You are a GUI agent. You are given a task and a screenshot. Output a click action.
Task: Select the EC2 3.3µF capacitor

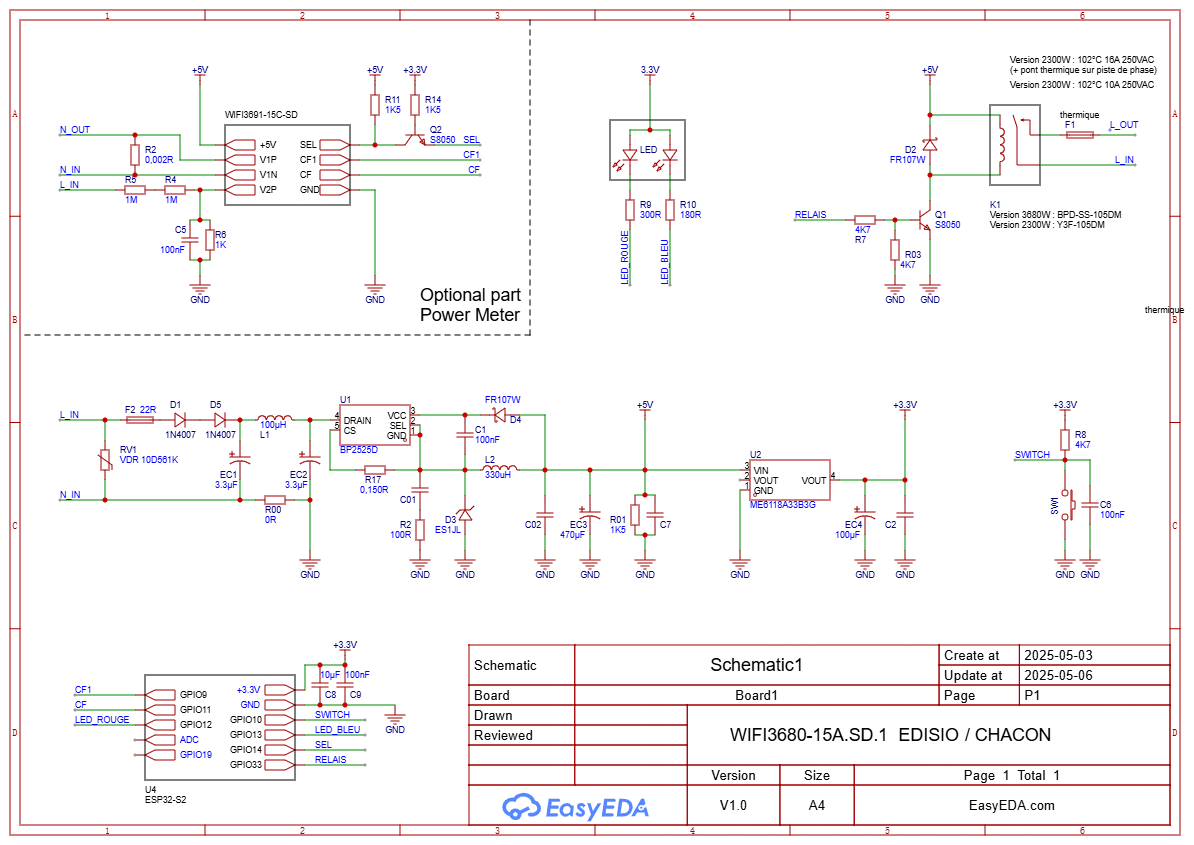310,459
